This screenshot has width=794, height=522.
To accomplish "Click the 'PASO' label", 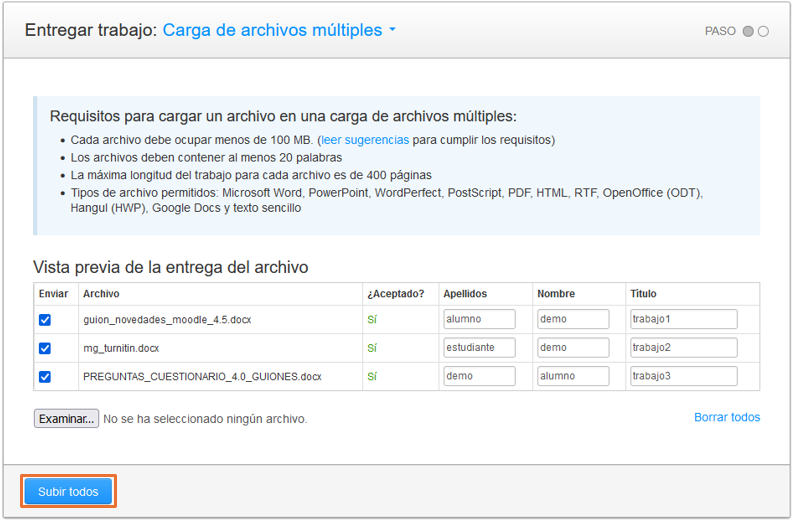I will pyautogui.click(x=720, y=31).
